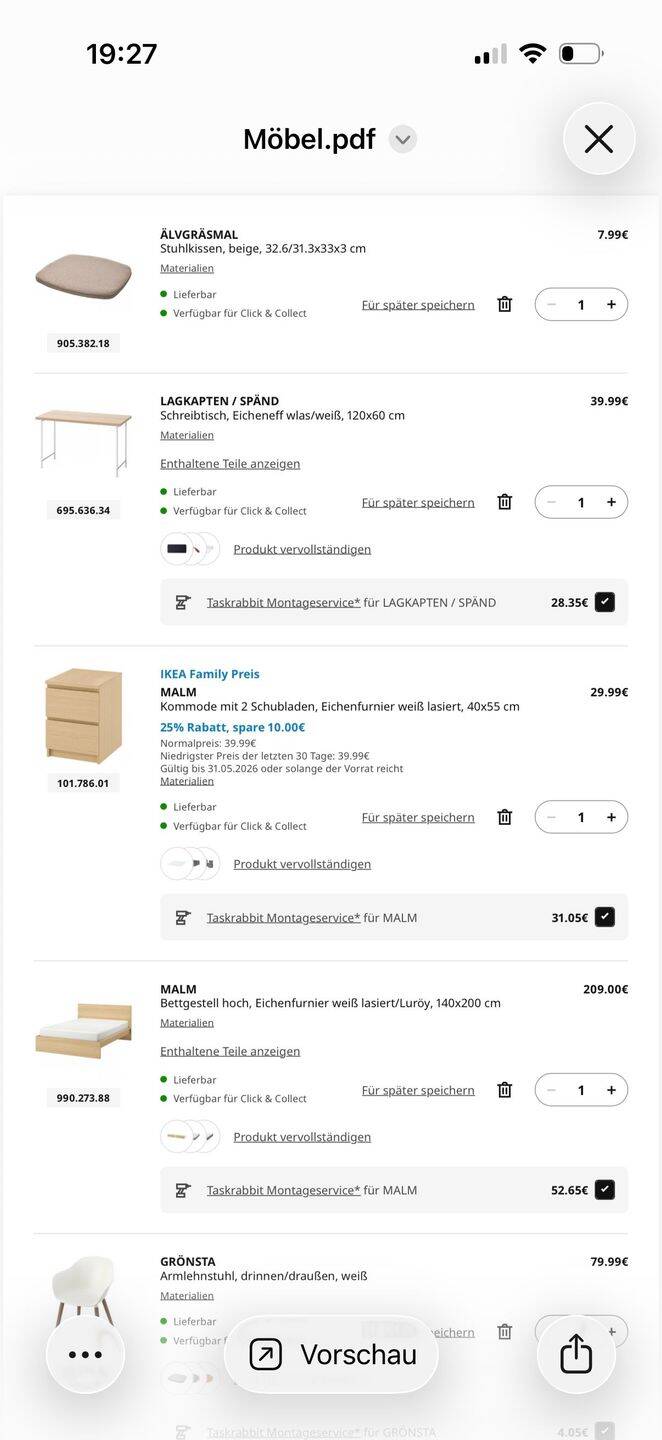
Task: Close the Möbel.pdf preview
Action: pyautogui.click(x=599, y=139)
